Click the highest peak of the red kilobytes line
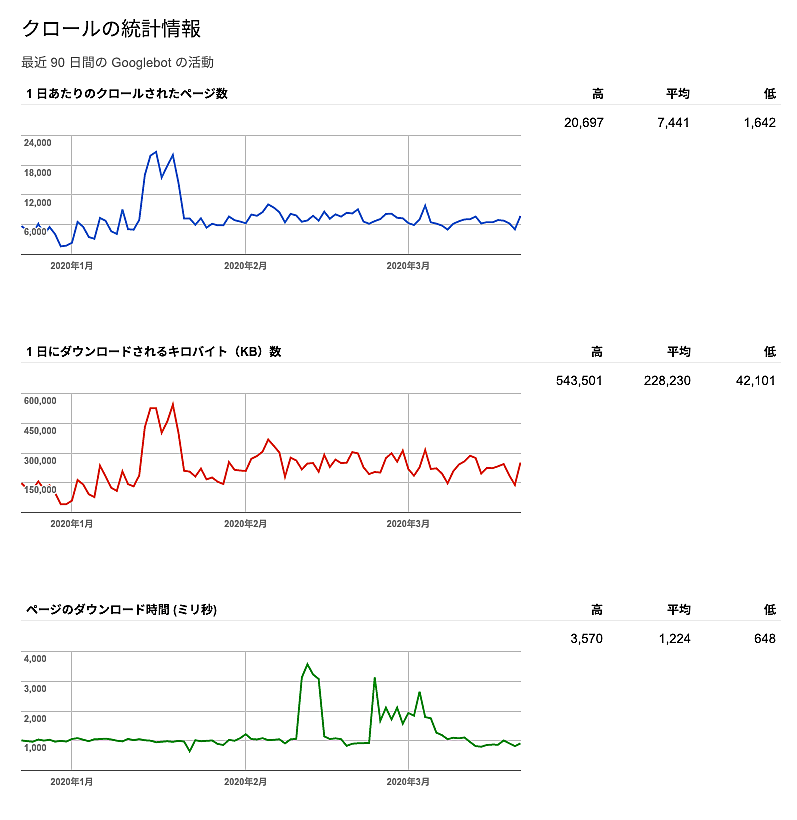 pyautogui.click(x=173, y=404)
